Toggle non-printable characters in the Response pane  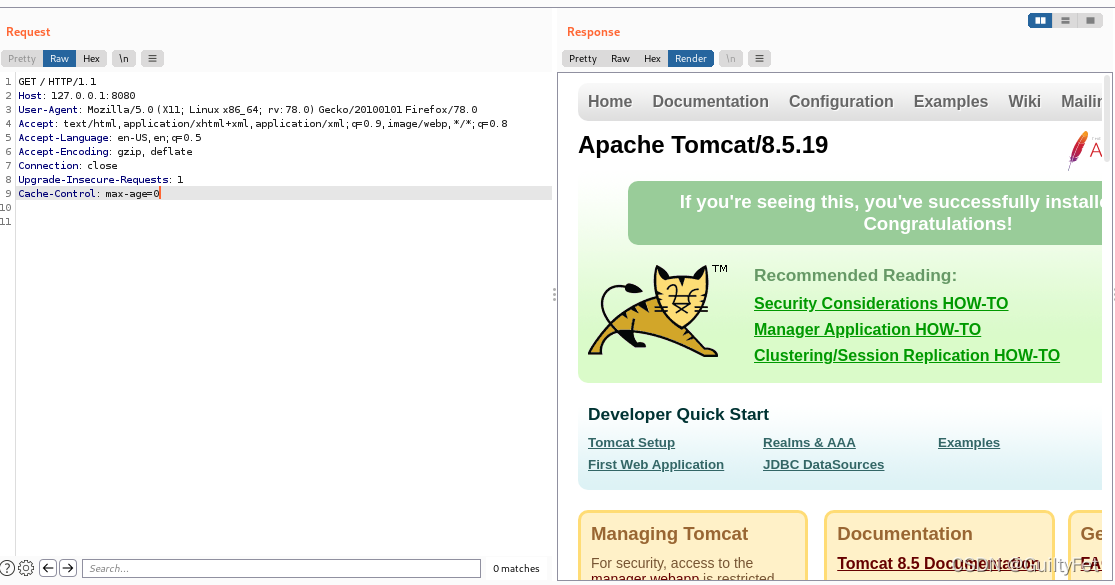[731, 58]
